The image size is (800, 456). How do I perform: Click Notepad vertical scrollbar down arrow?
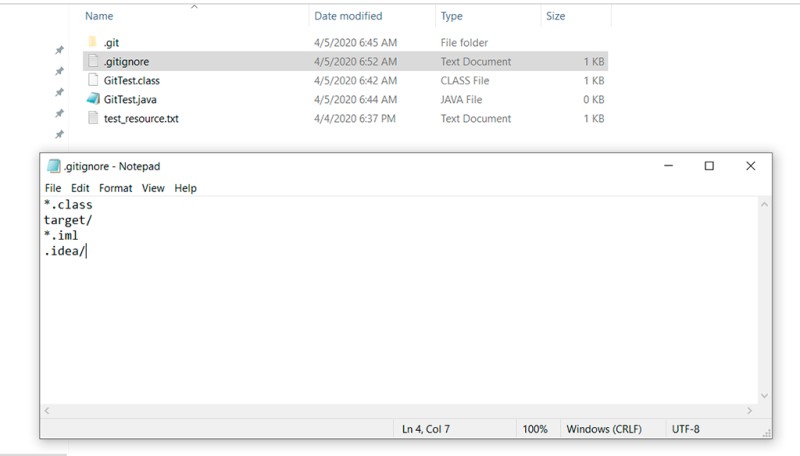[x=764, y=396]
